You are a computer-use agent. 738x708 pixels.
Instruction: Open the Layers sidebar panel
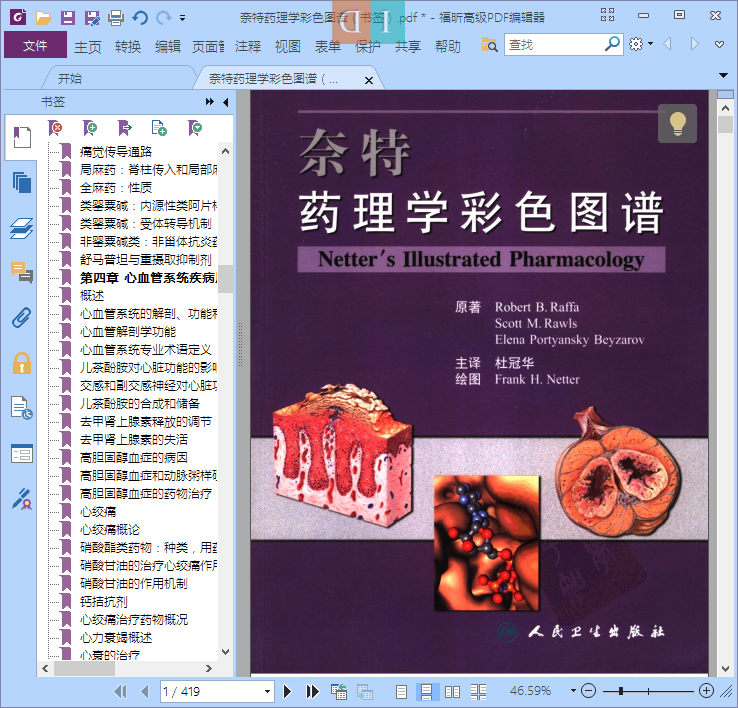[x=22, y=228]
